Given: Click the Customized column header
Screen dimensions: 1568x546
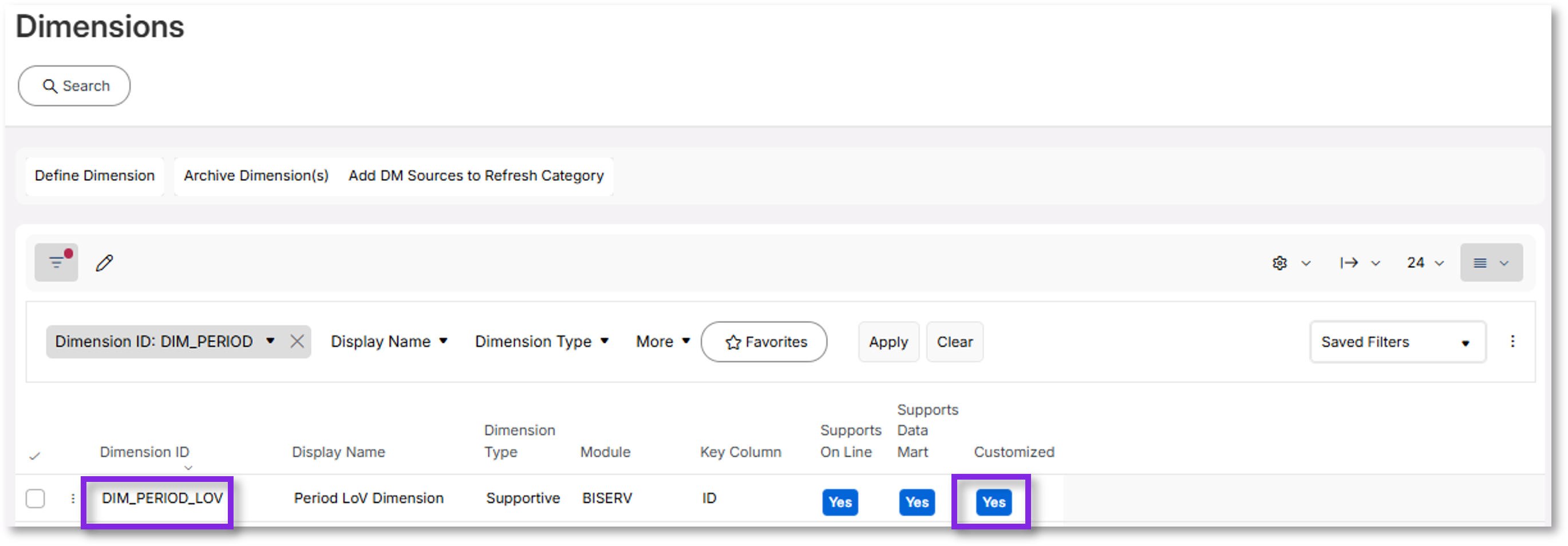Looking at the screenshot, I should tap(1013, 452).
